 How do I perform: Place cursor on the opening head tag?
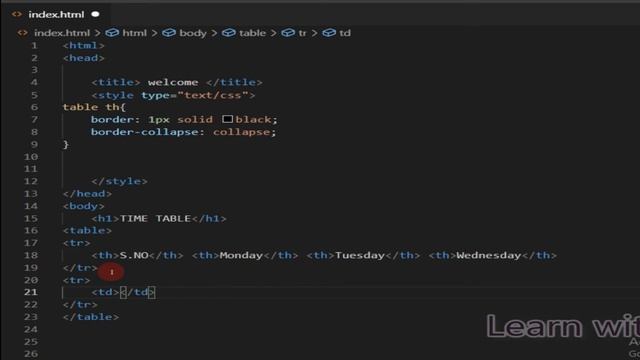(x=84, y=58)
